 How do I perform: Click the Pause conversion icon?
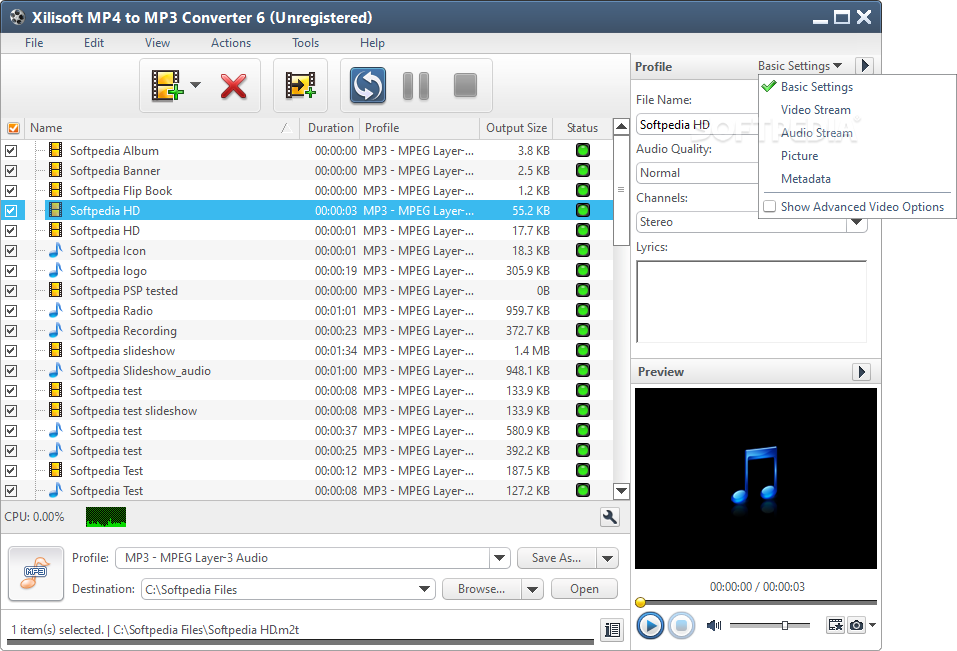(x=416, y=85)
